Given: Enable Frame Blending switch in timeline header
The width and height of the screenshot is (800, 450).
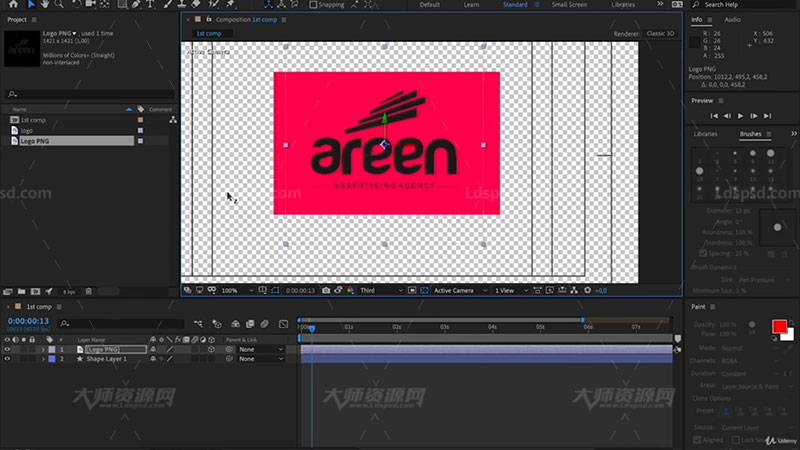Looking at the screenshot, I should click(250, 323).
